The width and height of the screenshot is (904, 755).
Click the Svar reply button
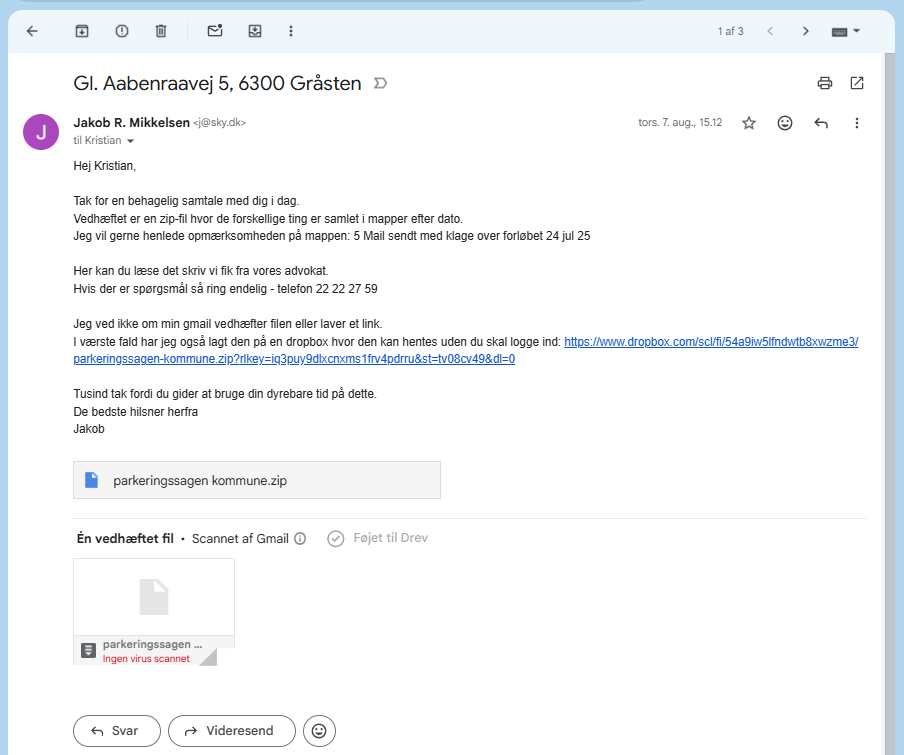(114, 731)
